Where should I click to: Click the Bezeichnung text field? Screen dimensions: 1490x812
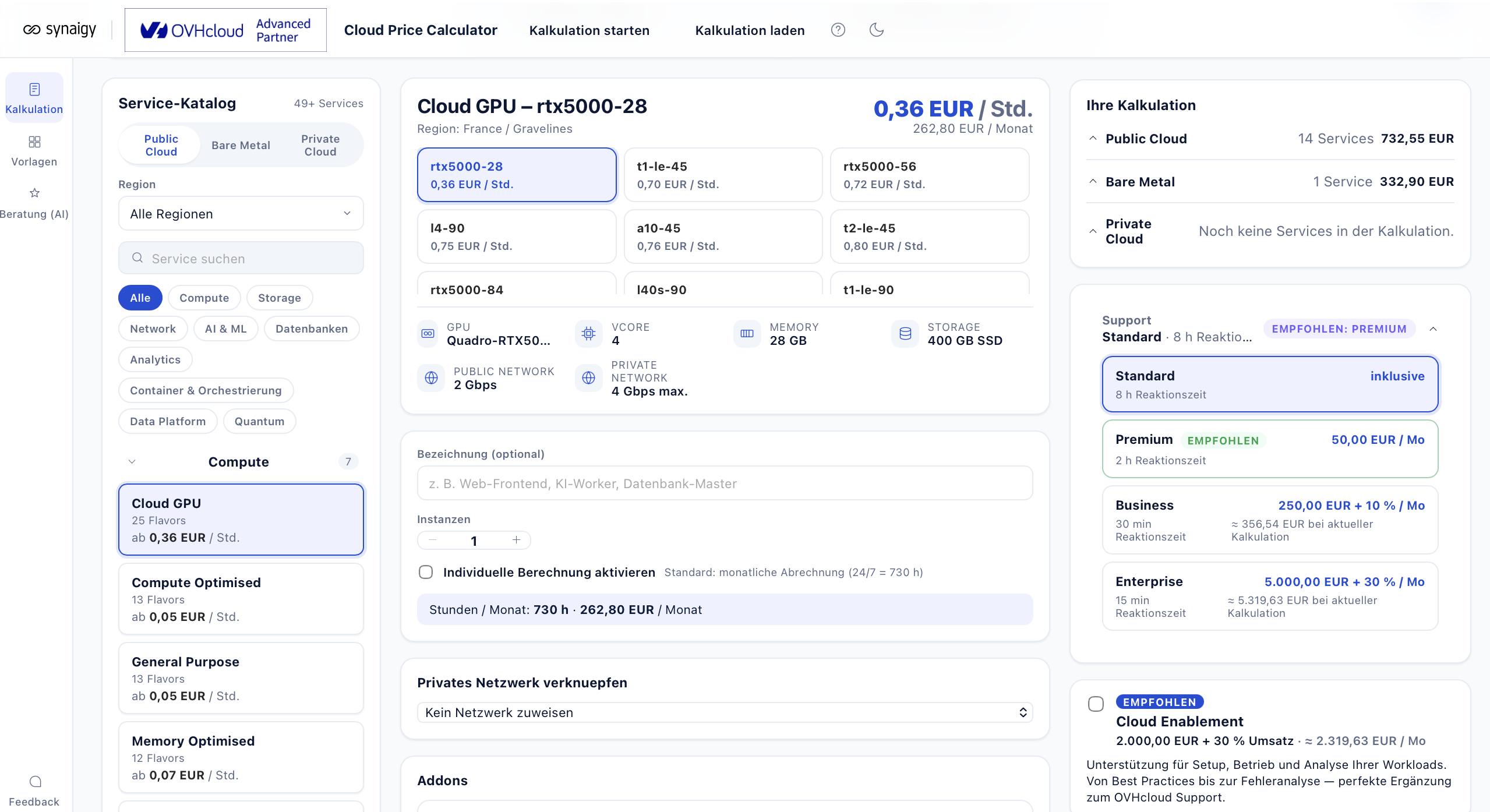pos(725,483)
